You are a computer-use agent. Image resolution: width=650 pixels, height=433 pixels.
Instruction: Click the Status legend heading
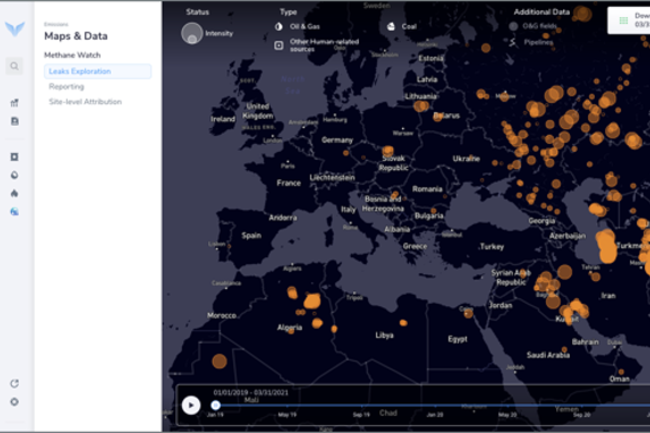[197, 12]
